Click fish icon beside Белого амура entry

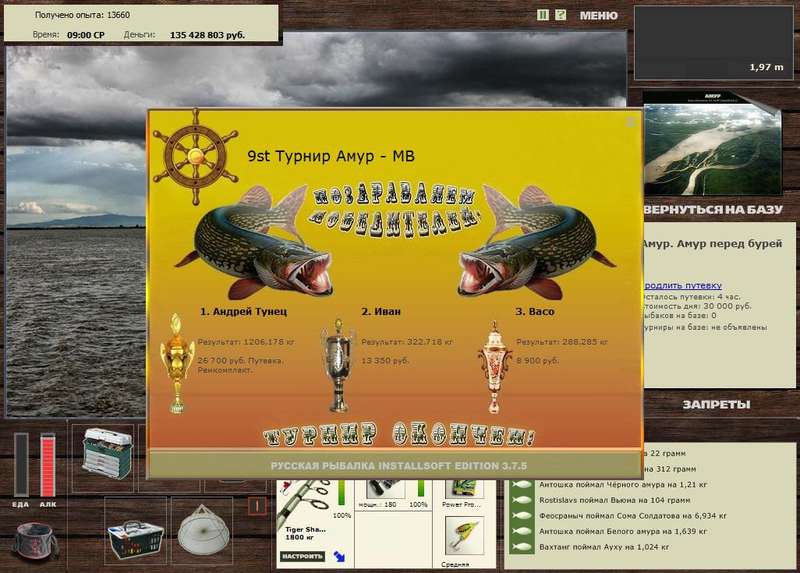(x=521, y=531)
